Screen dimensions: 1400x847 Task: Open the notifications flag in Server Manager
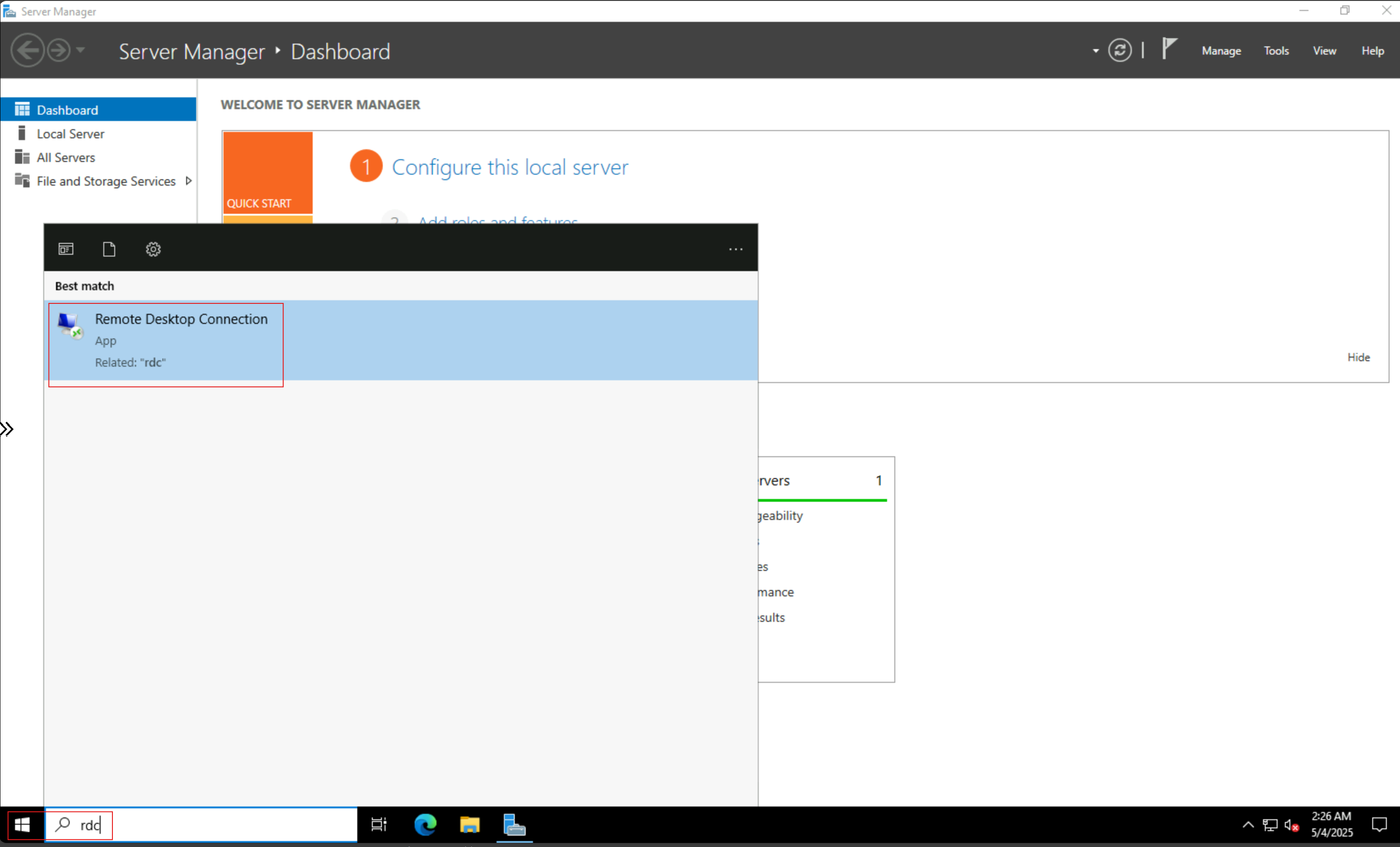1169,49
